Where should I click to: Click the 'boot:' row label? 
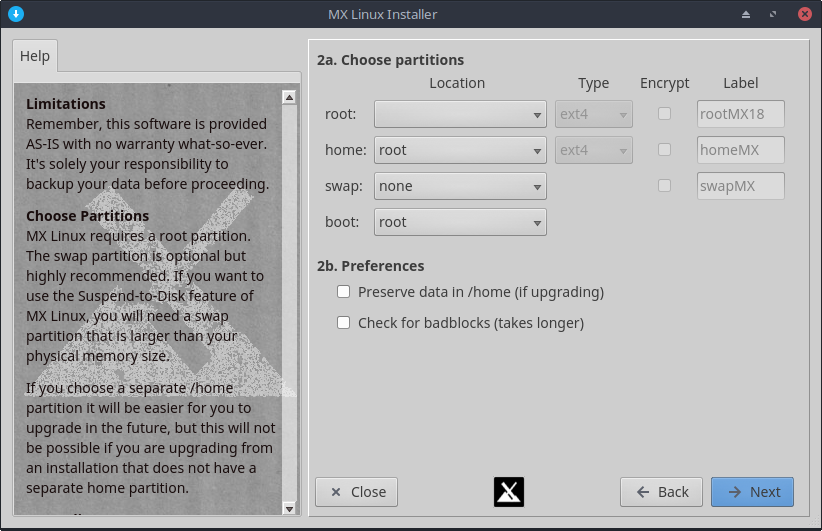tap(342, 222)
